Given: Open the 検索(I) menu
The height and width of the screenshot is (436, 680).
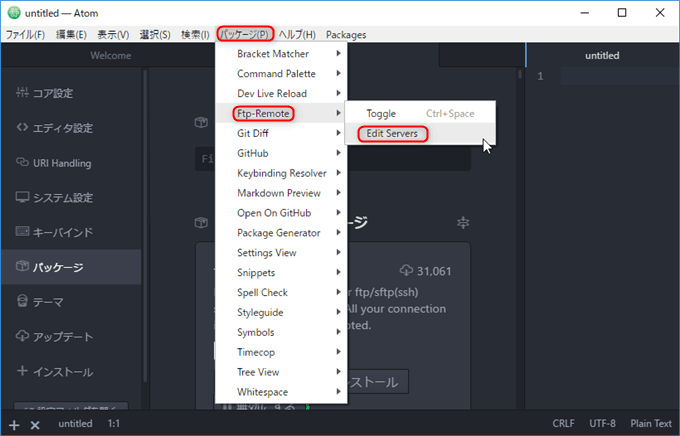Looking at the screenshot, I should pyautogui.click(x=195, y=34).
